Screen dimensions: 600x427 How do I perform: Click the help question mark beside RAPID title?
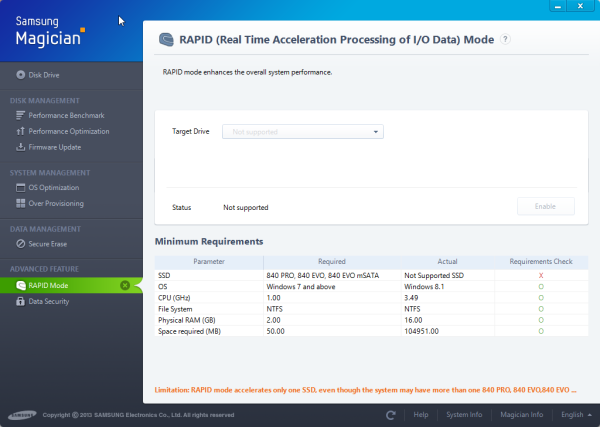coord(505,39)
